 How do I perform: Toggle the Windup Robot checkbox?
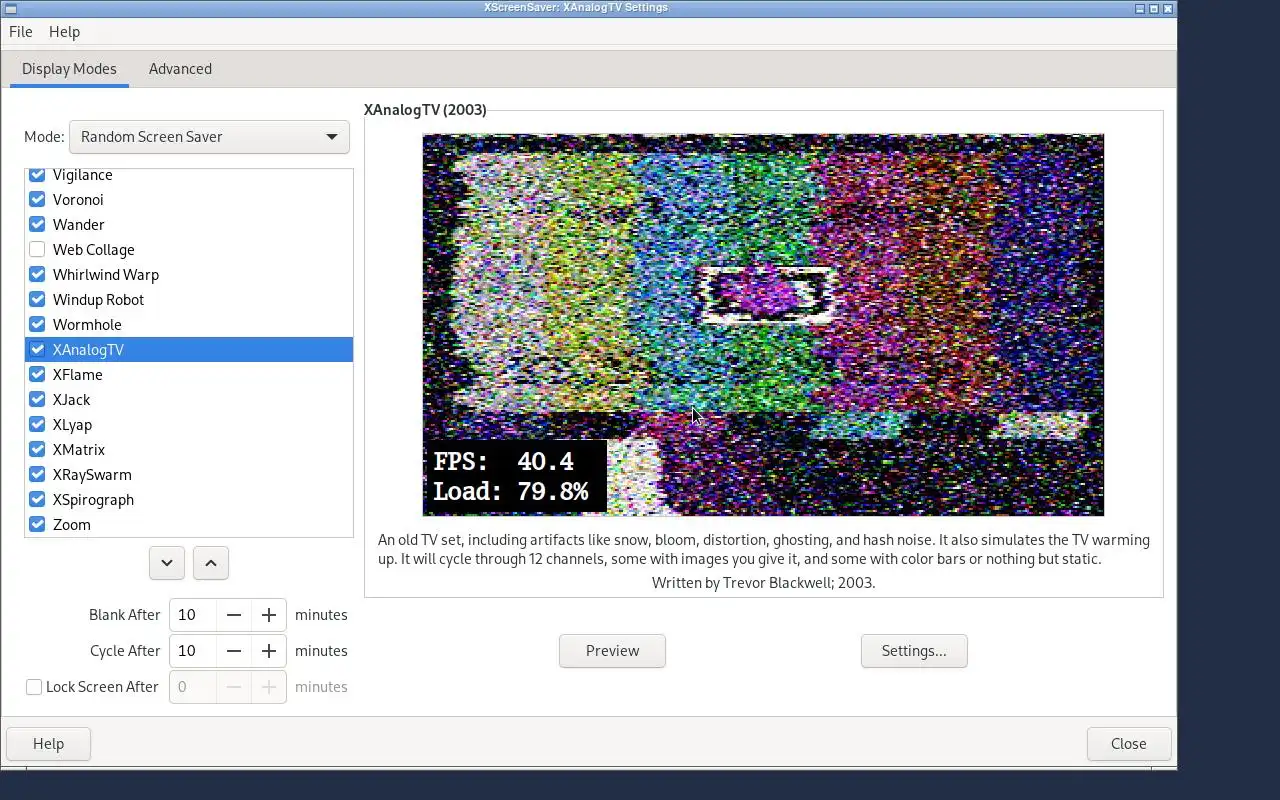point(37,300)
